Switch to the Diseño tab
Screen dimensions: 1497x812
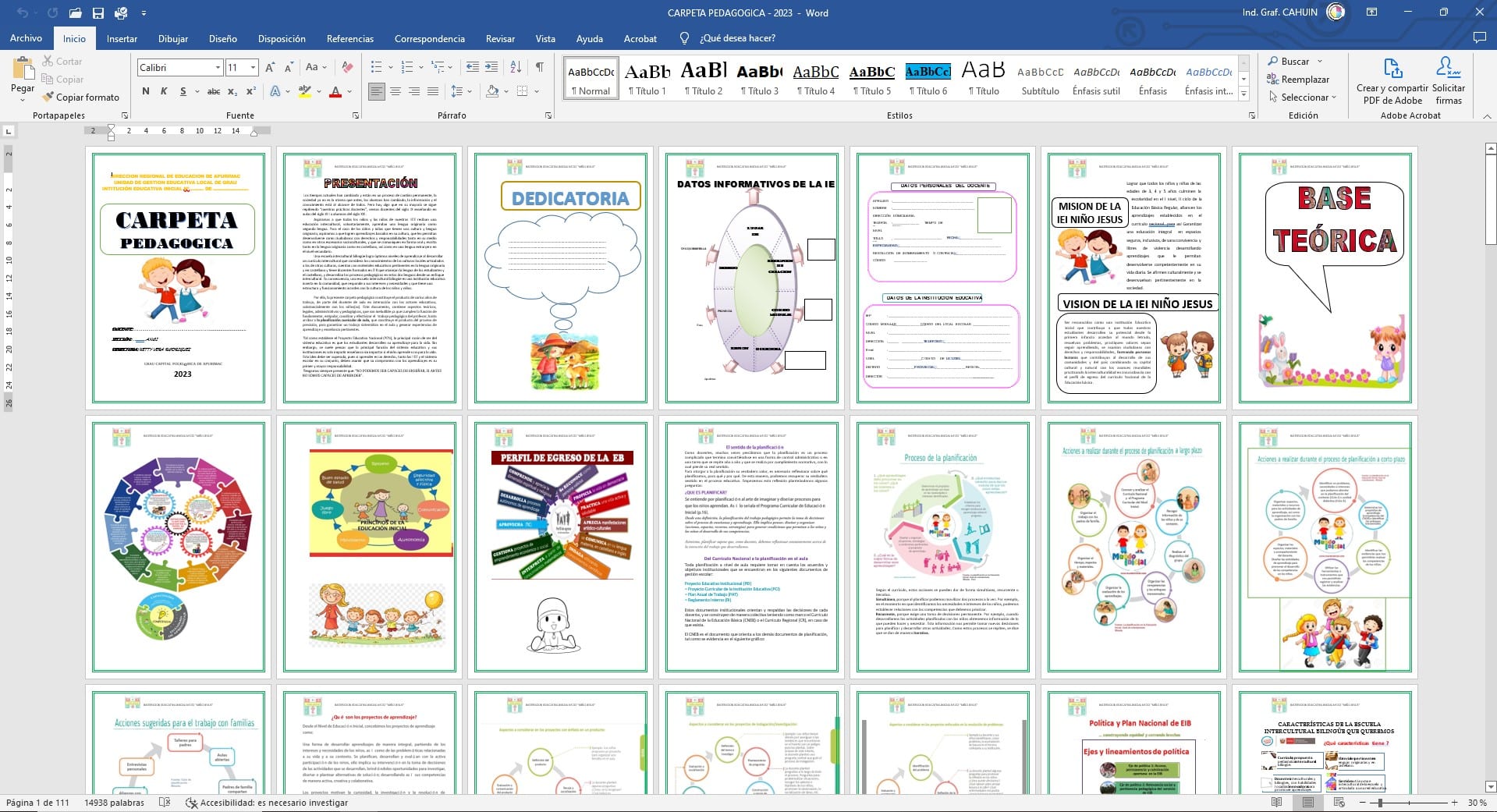(x=223, y=38)
